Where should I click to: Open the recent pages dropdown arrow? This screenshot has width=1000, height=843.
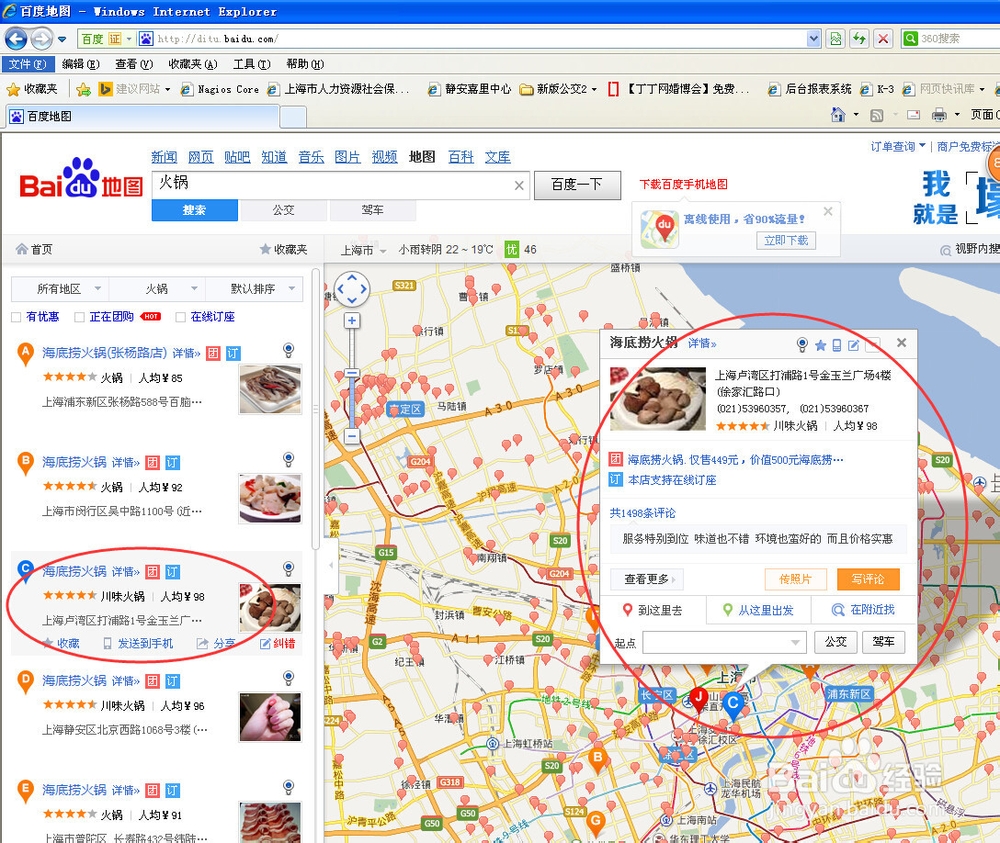(62, 40)
